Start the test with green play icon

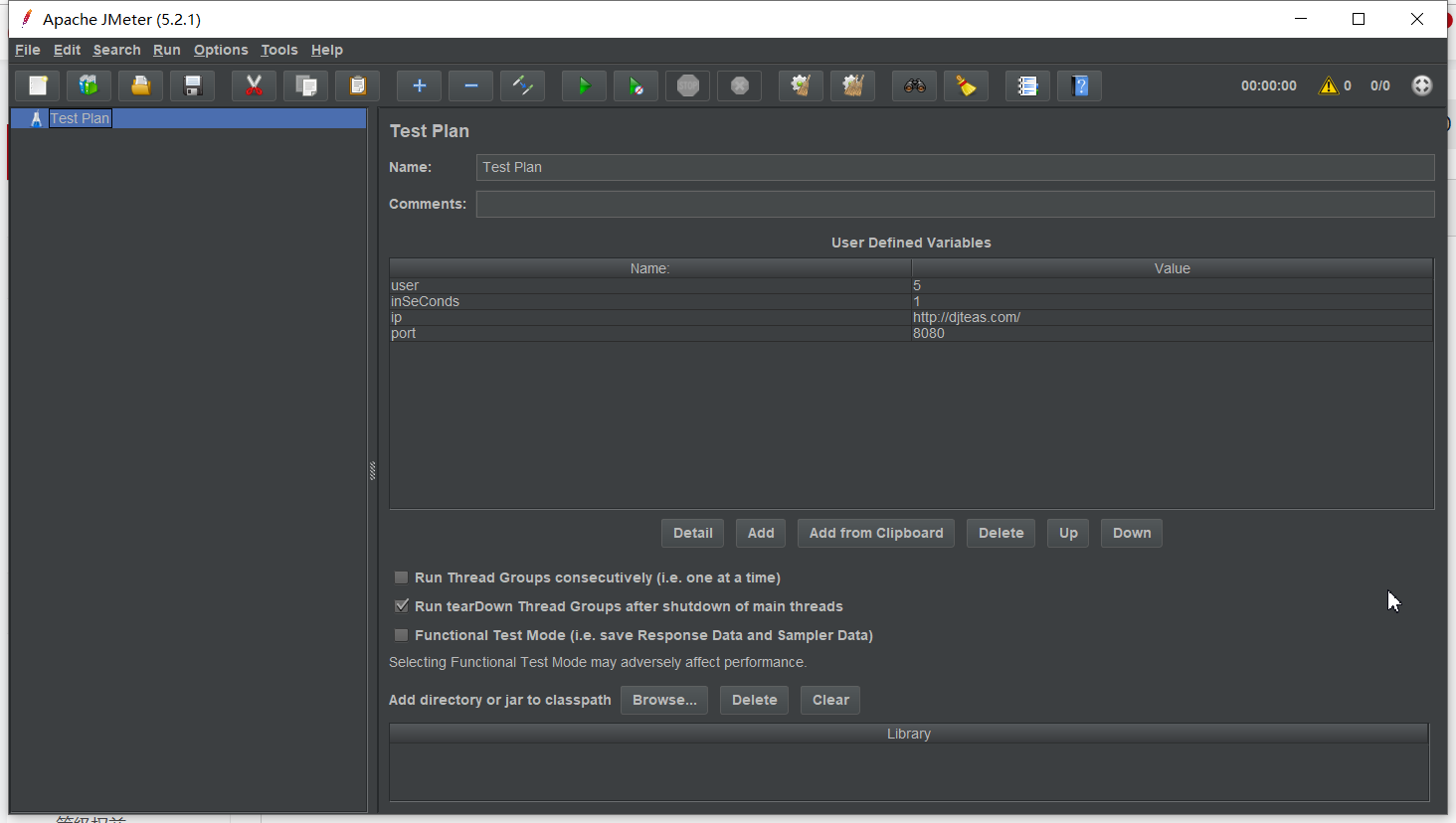click(585, 85)
